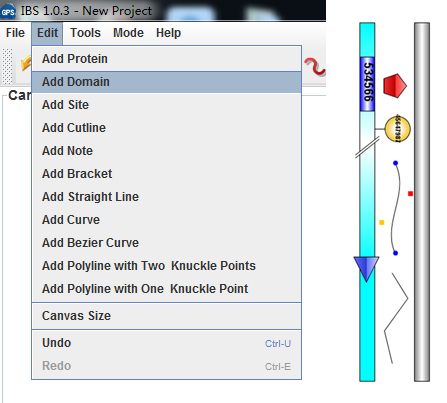Open the Tools menu
This screenshot has width=447, height=403.
click(85, 33)
